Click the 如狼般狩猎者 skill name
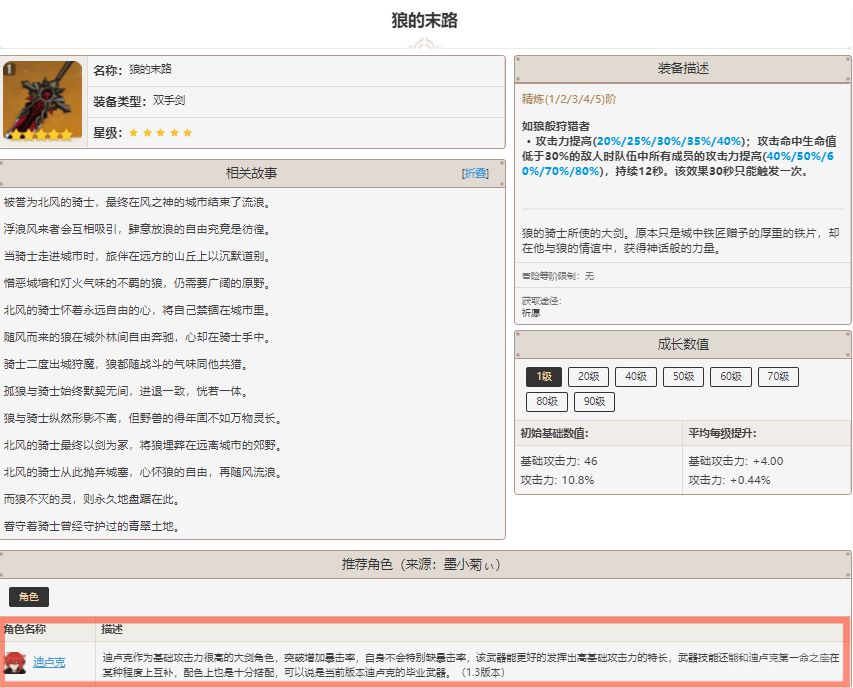The height and width of the screenshot is (688, 853). point(555,126)
